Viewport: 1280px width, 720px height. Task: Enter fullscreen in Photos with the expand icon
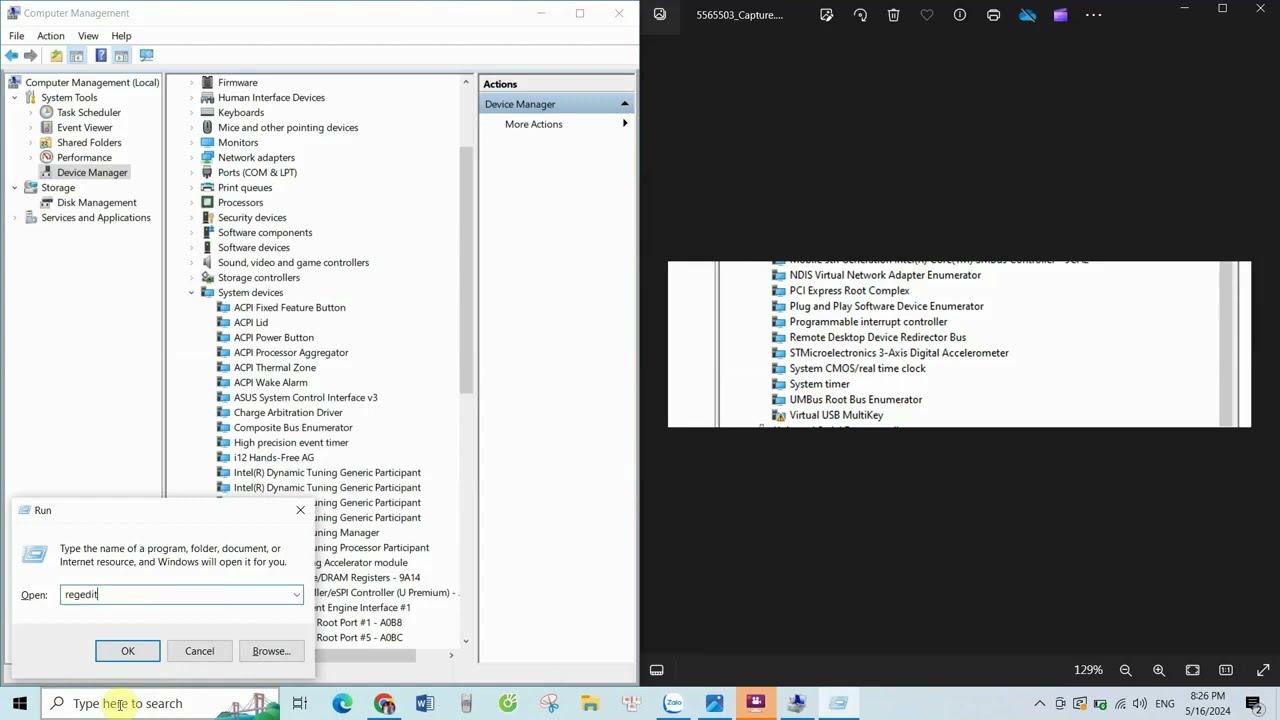[x=1262, y=670]
